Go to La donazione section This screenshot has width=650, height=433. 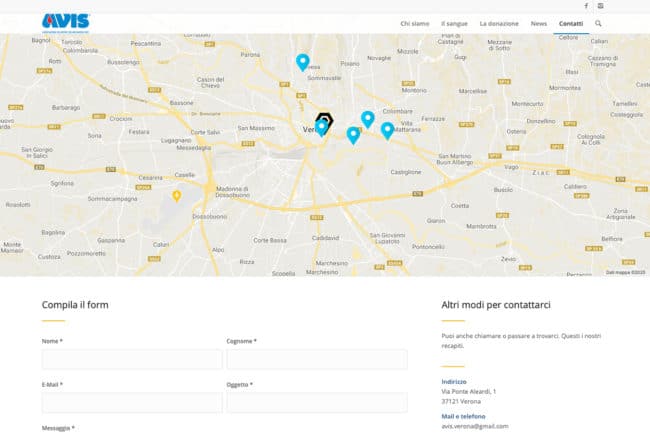point(499,22)
